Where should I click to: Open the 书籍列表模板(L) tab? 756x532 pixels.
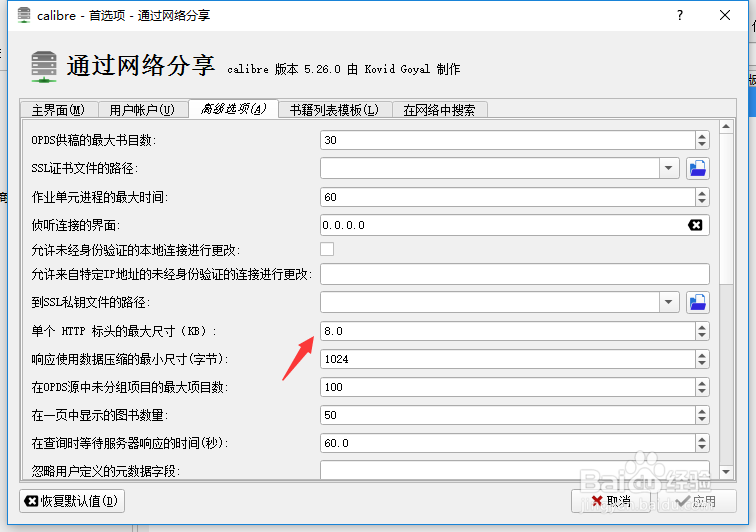click(x=334, y=109)
